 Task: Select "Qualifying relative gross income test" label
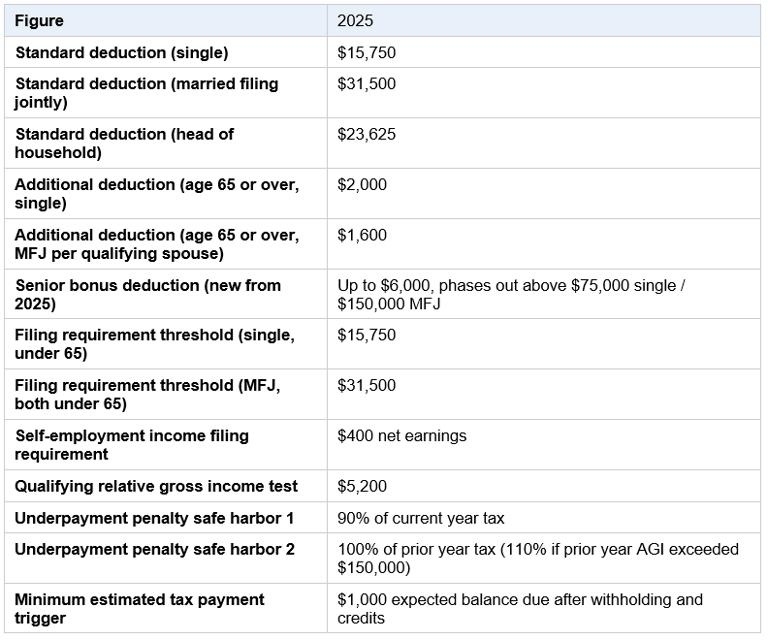(156, 487)
